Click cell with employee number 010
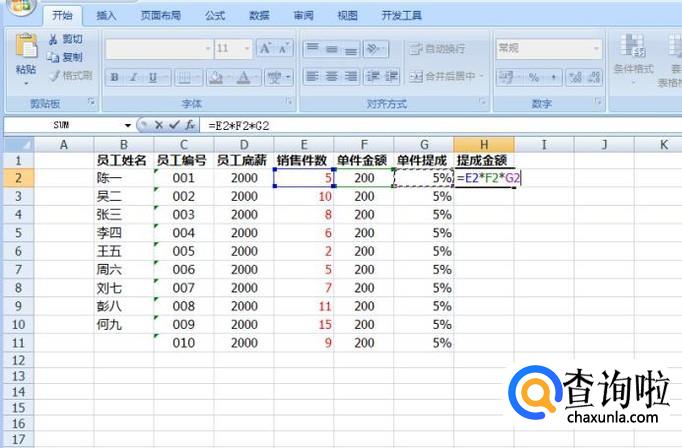The width and height of the screenshot is (682, 448). 184,343
